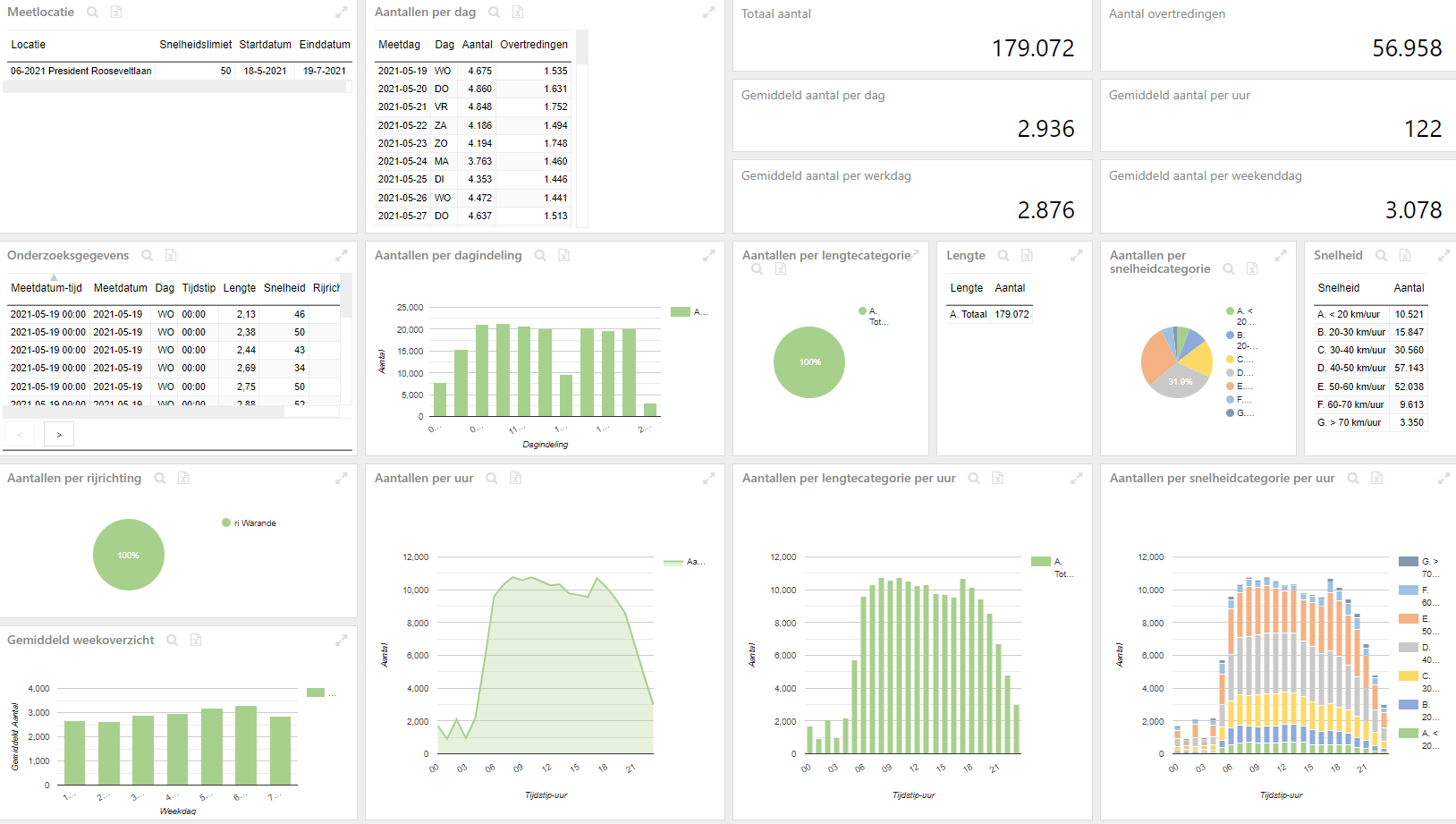Export Aantallen per dagindeling chart data
Viewport: 1456px width, 824px height.
coord(564,256)
